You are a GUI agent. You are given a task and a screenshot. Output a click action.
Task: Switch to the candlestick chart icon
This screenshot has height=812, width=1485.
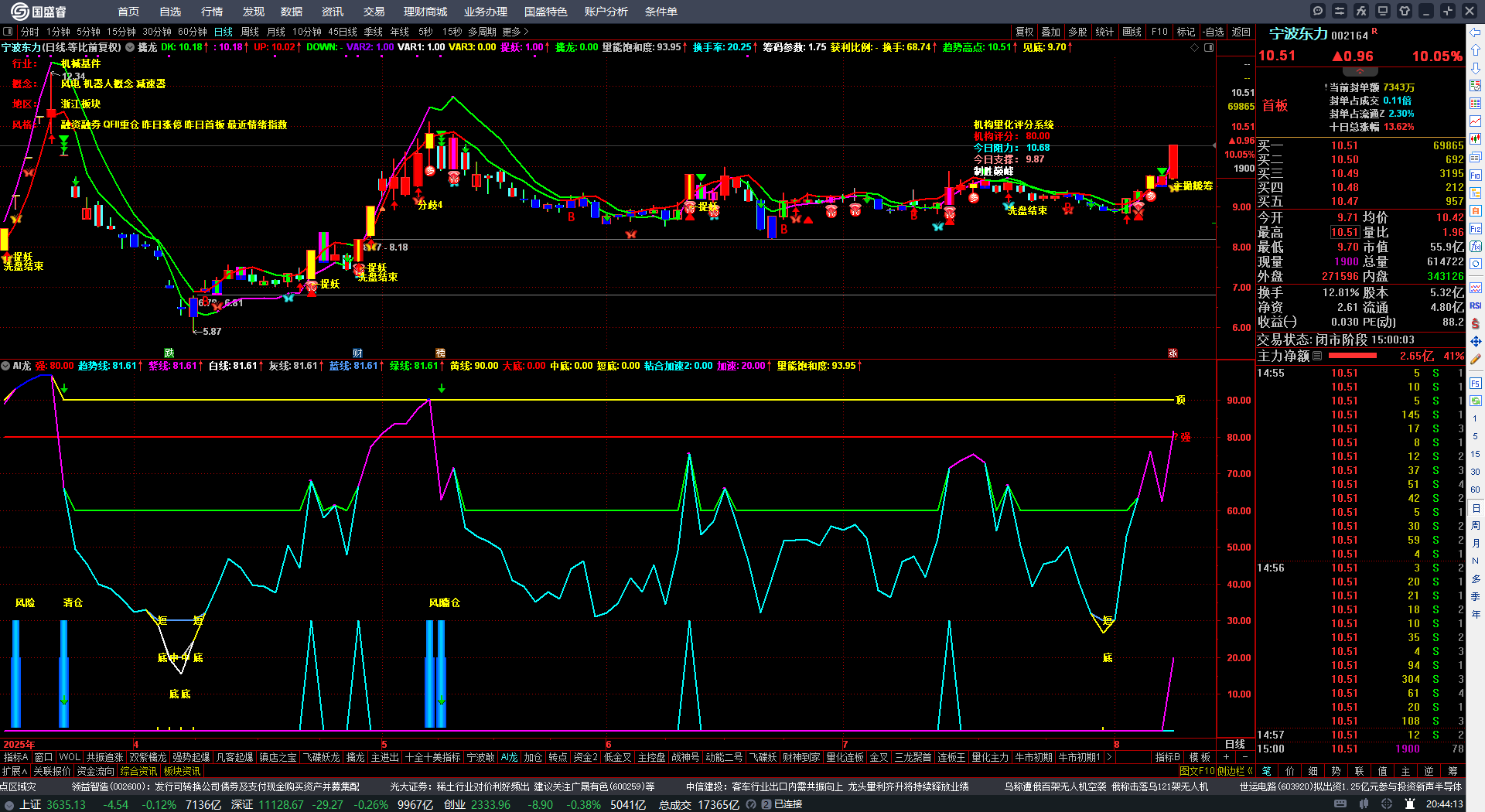click(1476, 139)
